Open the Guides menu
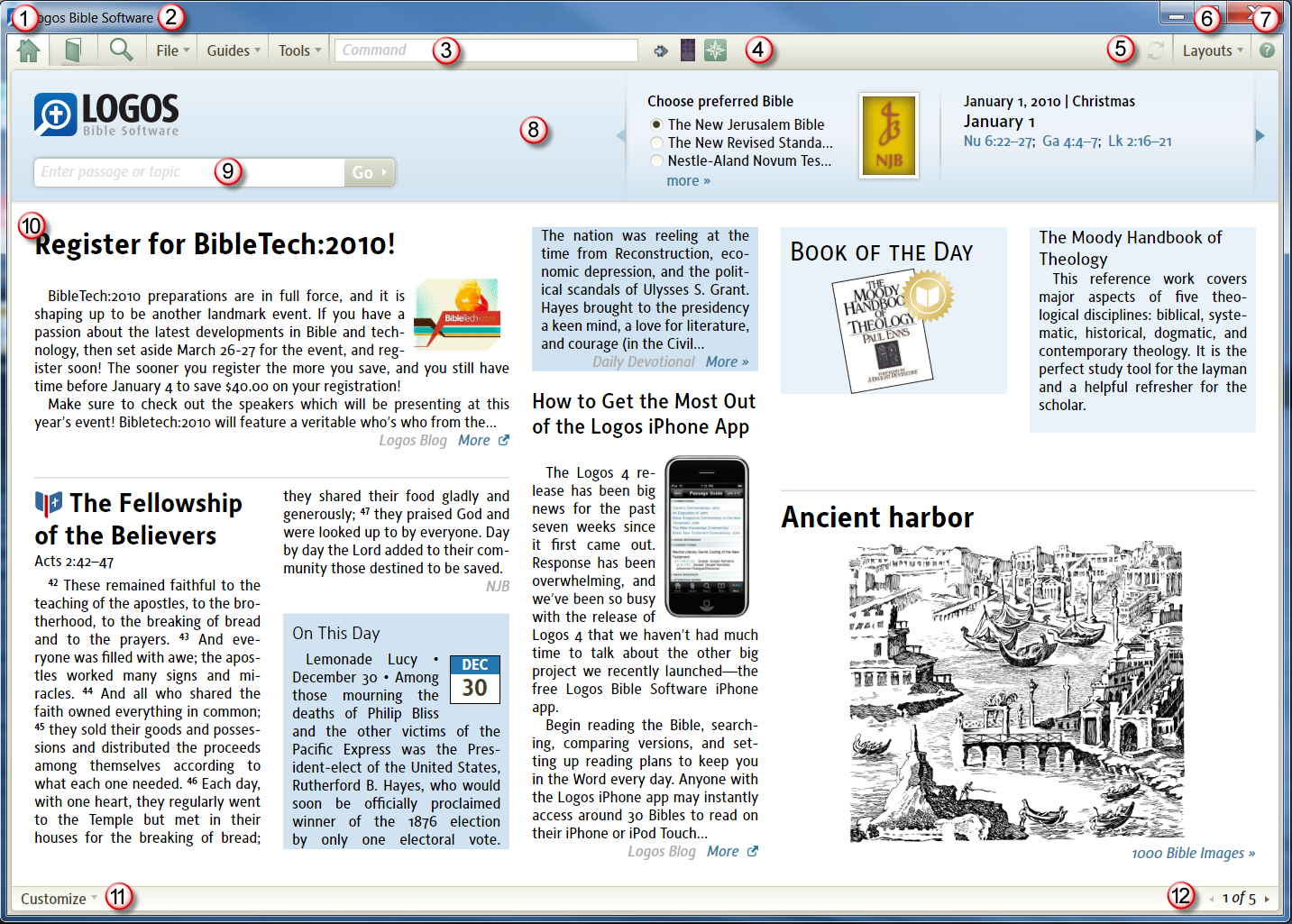The image size is (1292, 924). point(234,50)
